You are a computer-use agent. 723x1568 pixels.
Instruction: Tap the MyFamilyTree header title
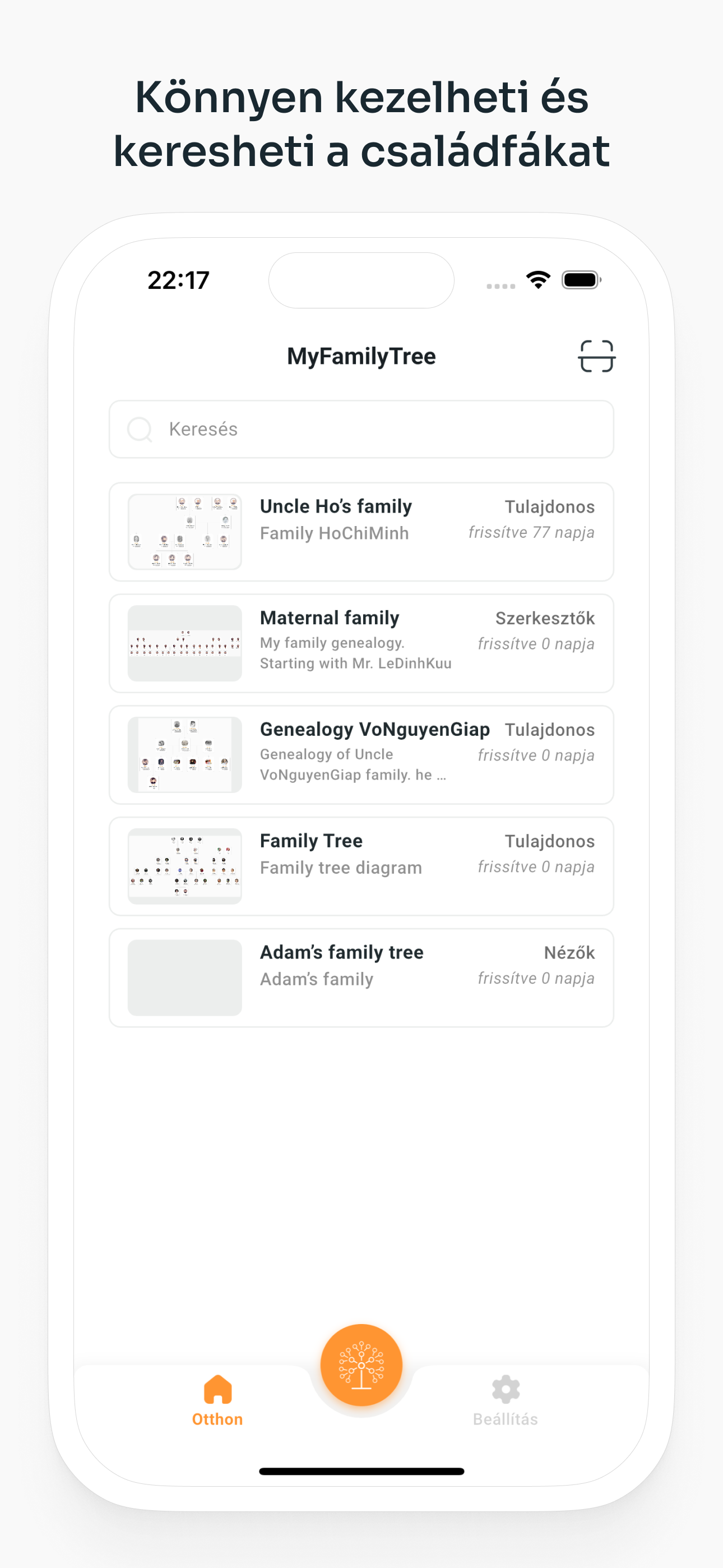[361, 356]
